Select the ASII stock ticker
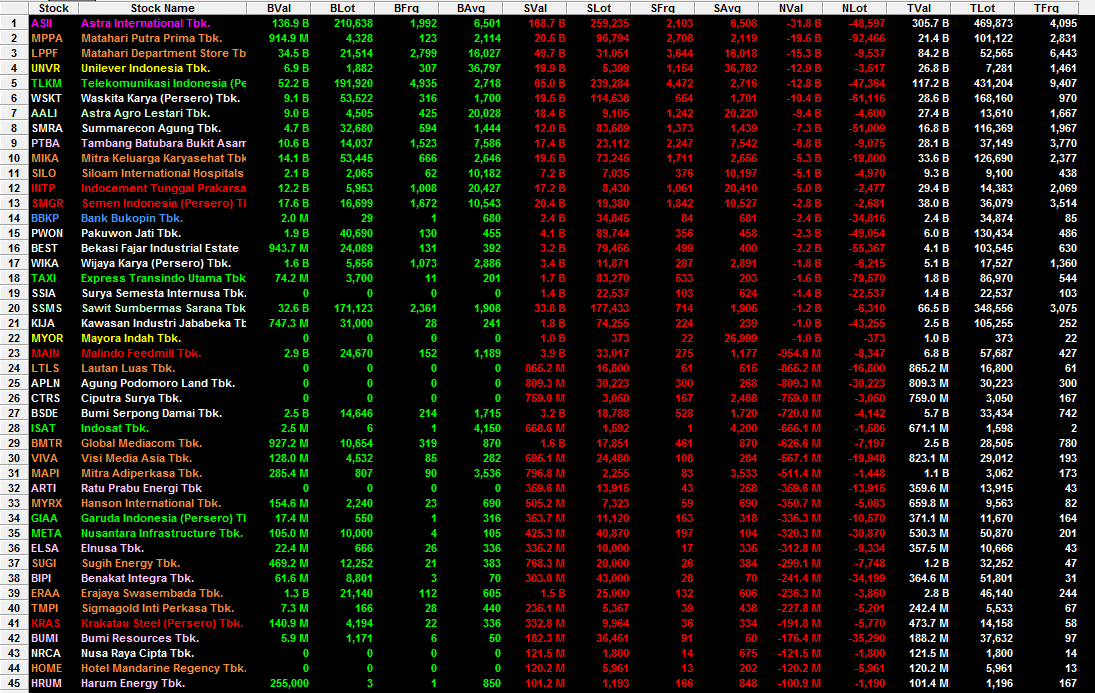1095x693 pixels. click(x=42, y=23)
